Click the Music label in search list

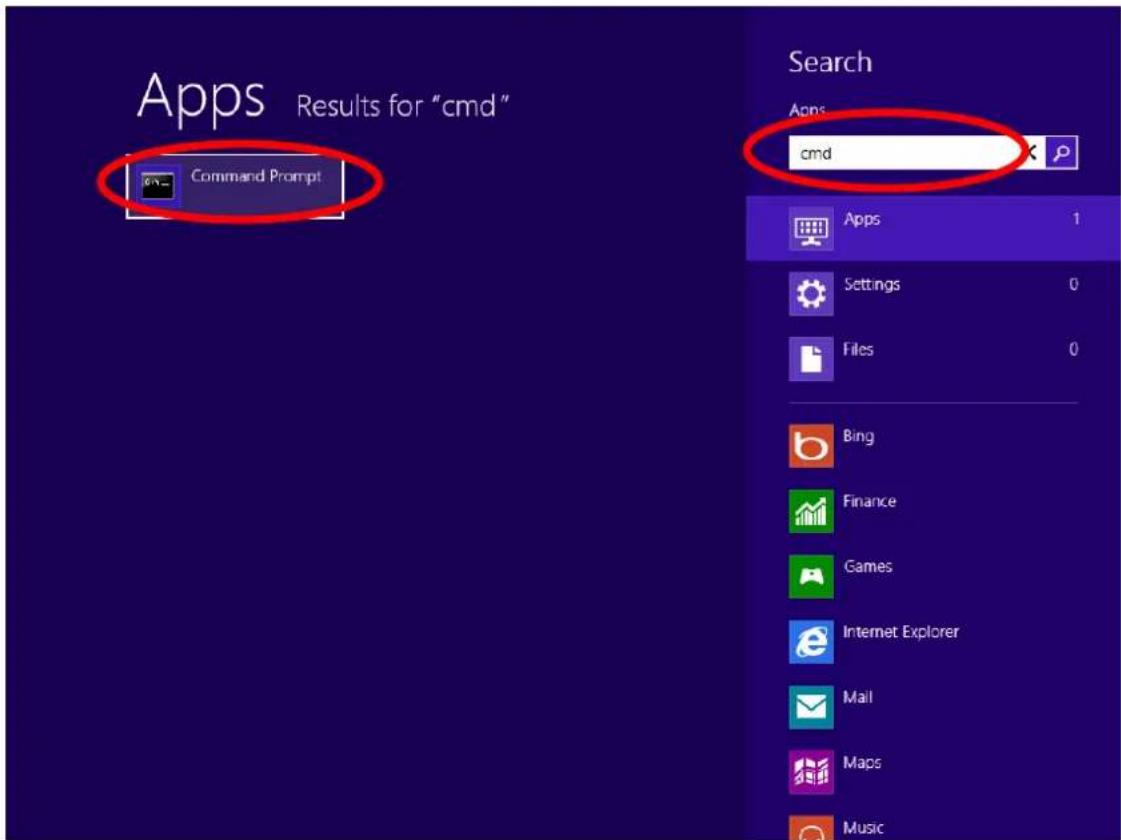point(863,828)
